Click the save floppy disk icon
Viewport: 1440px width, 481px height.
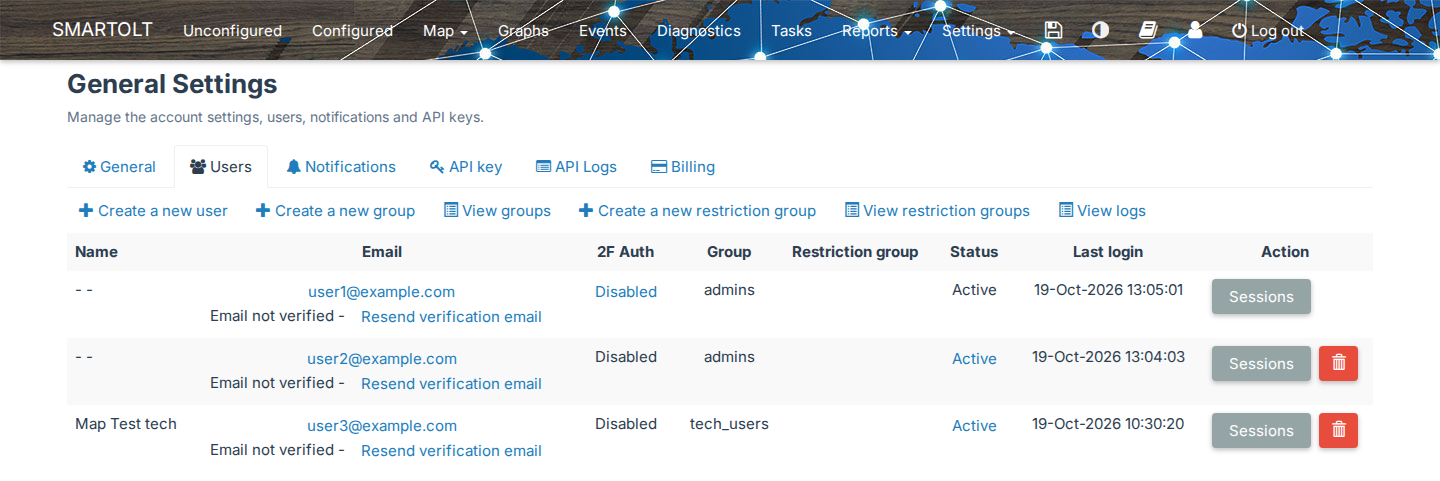1052,30
